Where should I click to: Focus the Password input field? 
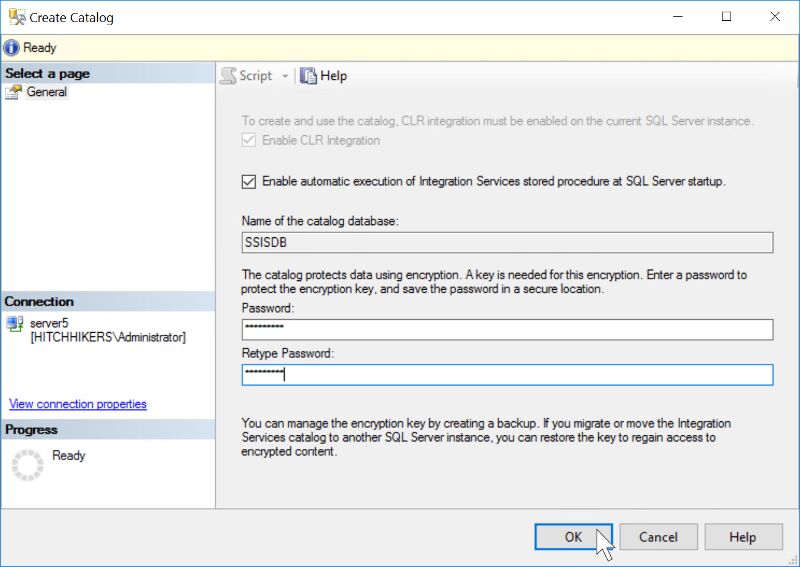tap(507, 330)
